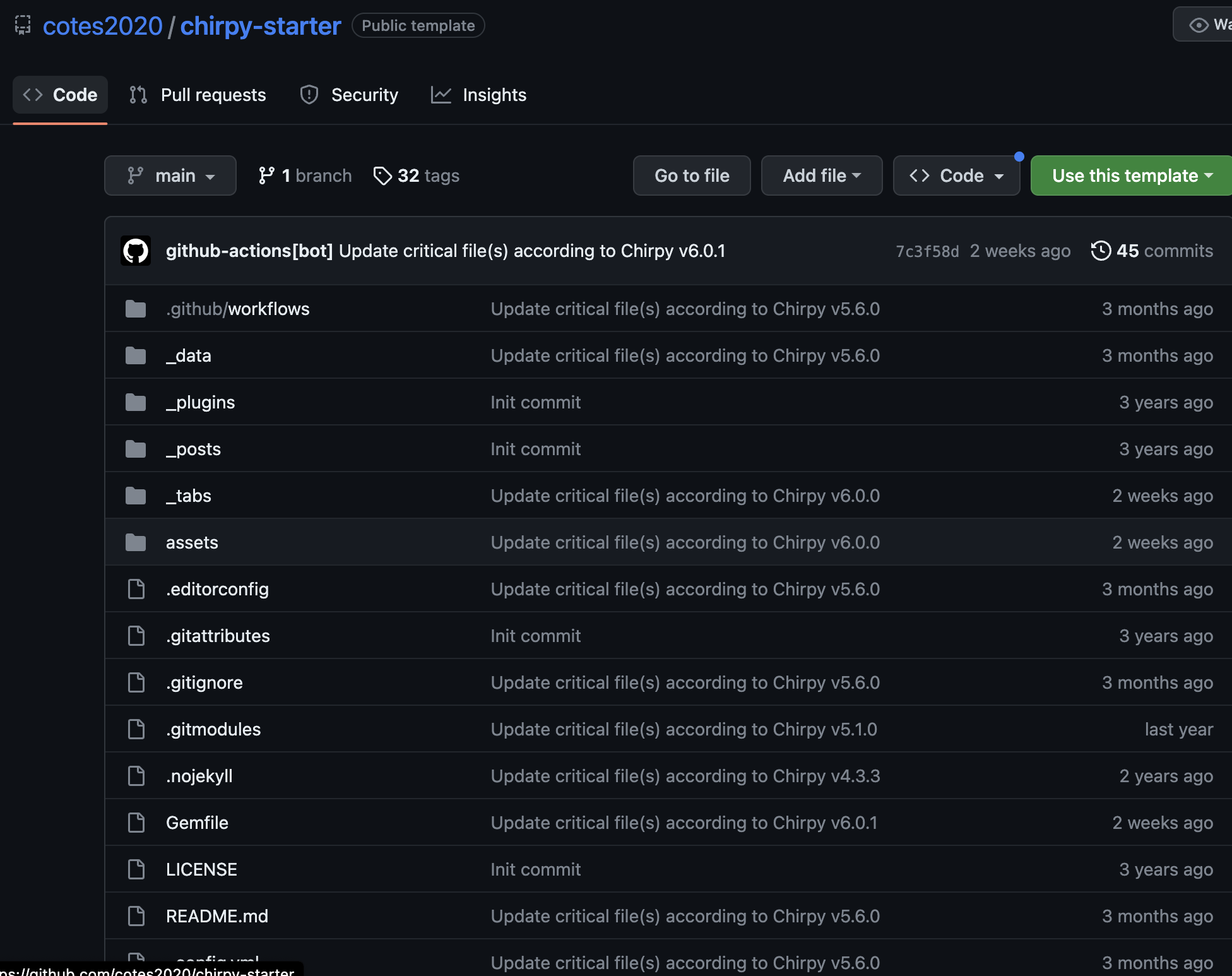Click the repository template icon beside cotes2020
This screenshot has width=1232, height=976.
point(23,25)
